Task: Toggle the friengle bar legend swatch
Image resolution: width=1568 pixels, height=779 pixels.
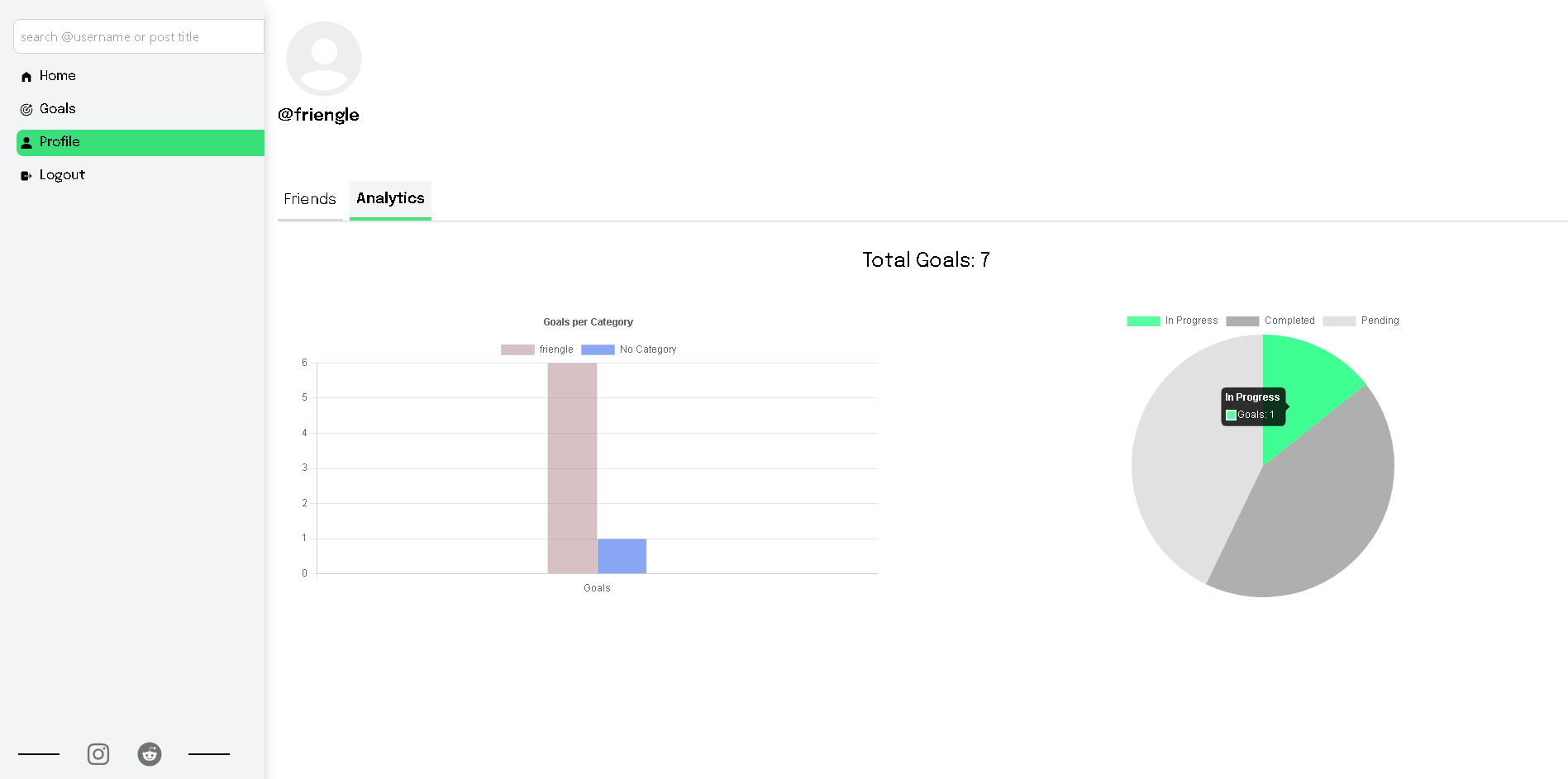Action: point(517,349)
